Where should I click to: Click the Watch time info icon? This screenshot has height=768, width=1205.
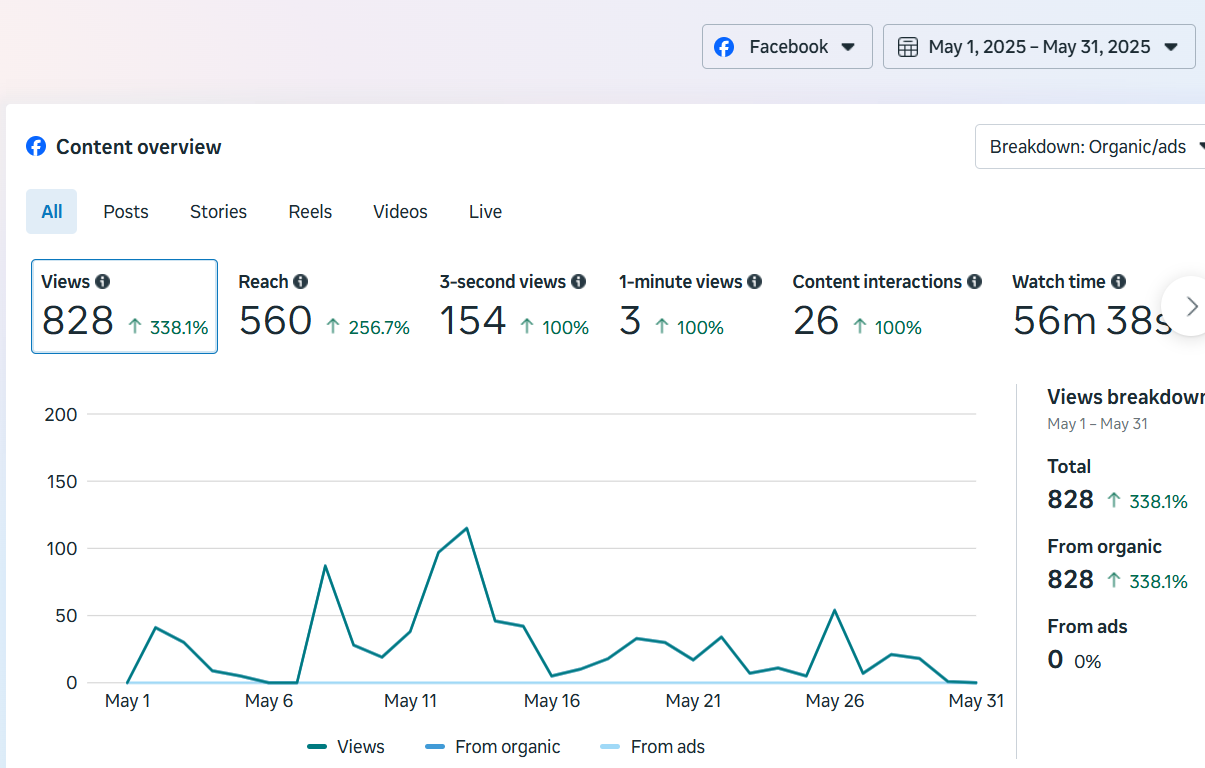[x=1118, y=282]
